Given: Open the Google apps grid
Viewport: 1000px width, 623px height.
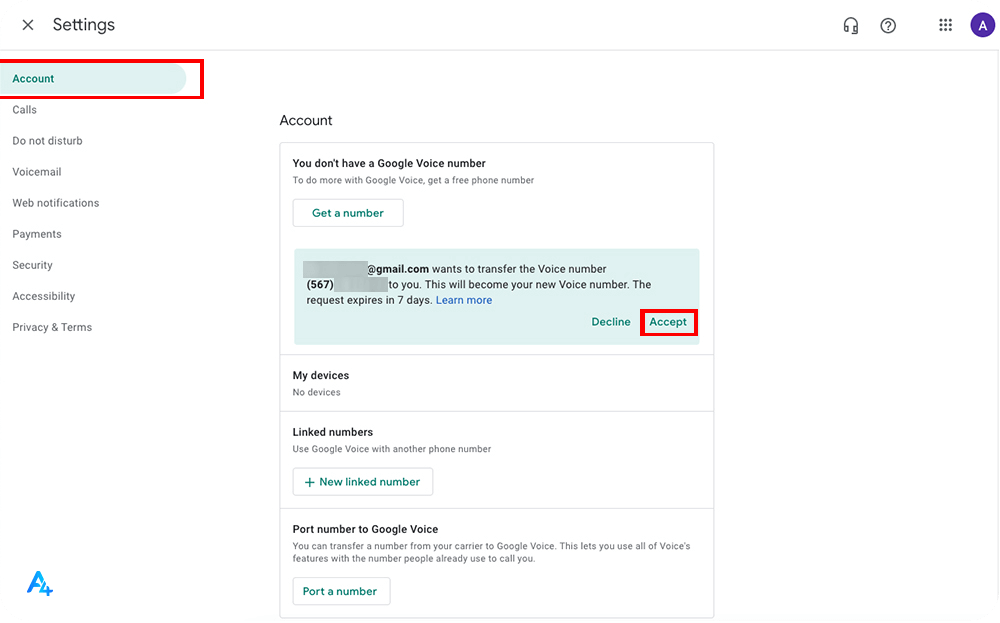Looking at the screenshot, I should 945,25.
